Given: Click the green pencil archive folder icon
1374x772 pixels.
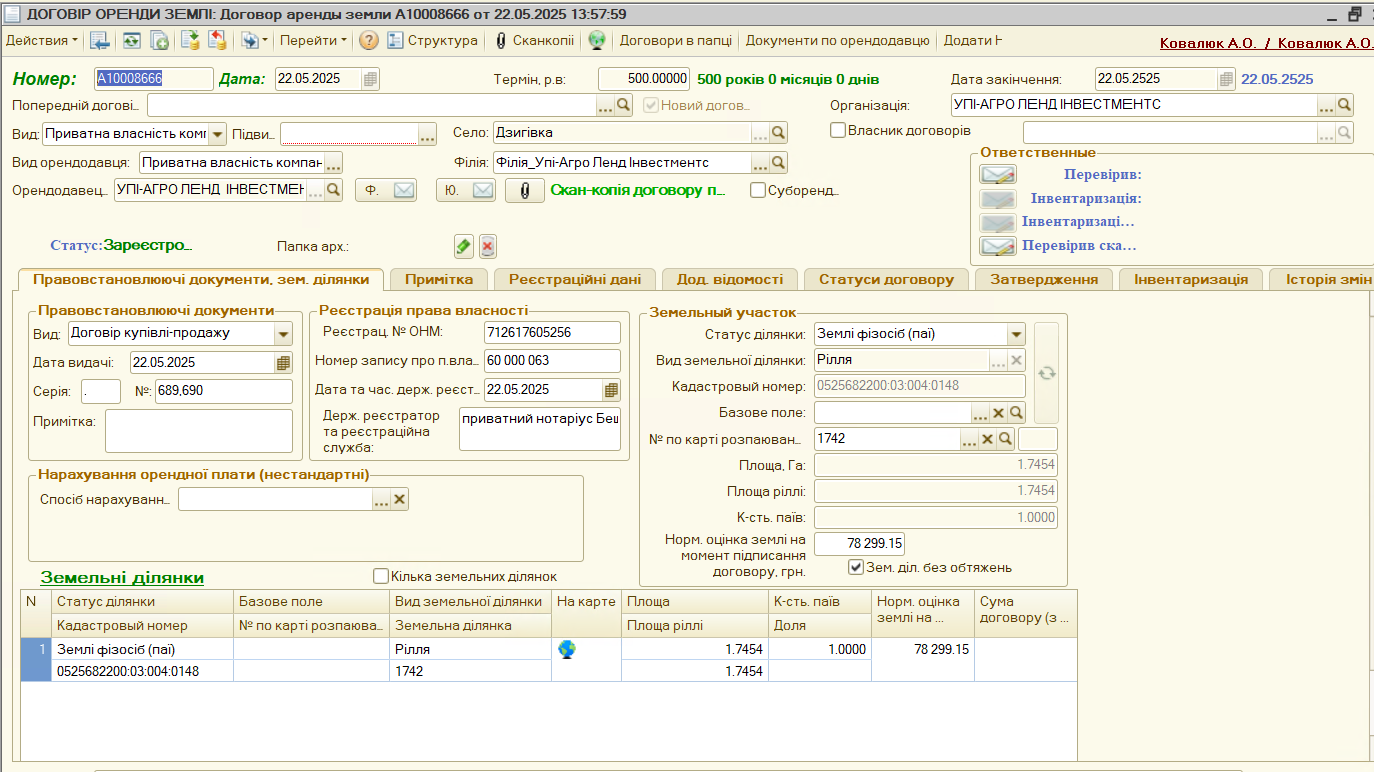Looking at the screenshot, I should (463, 246).
